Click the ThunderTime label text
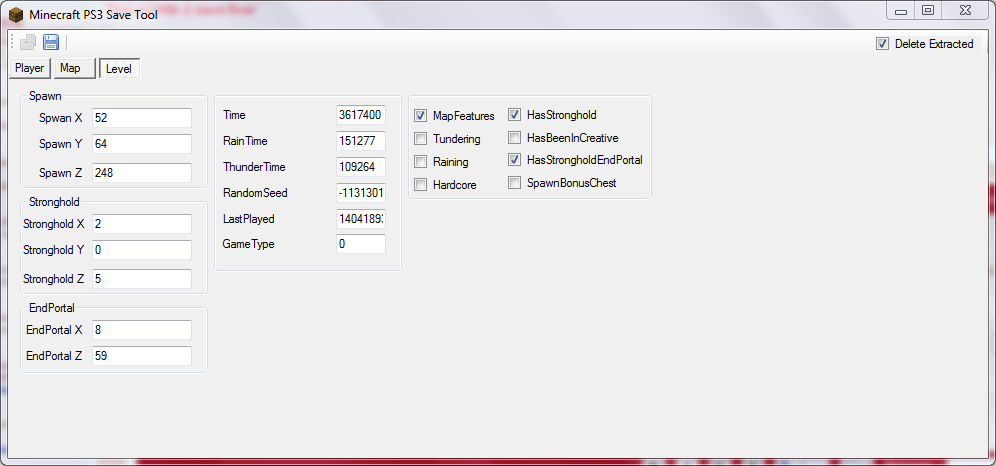The image size is (996, 466). point(254,167)
